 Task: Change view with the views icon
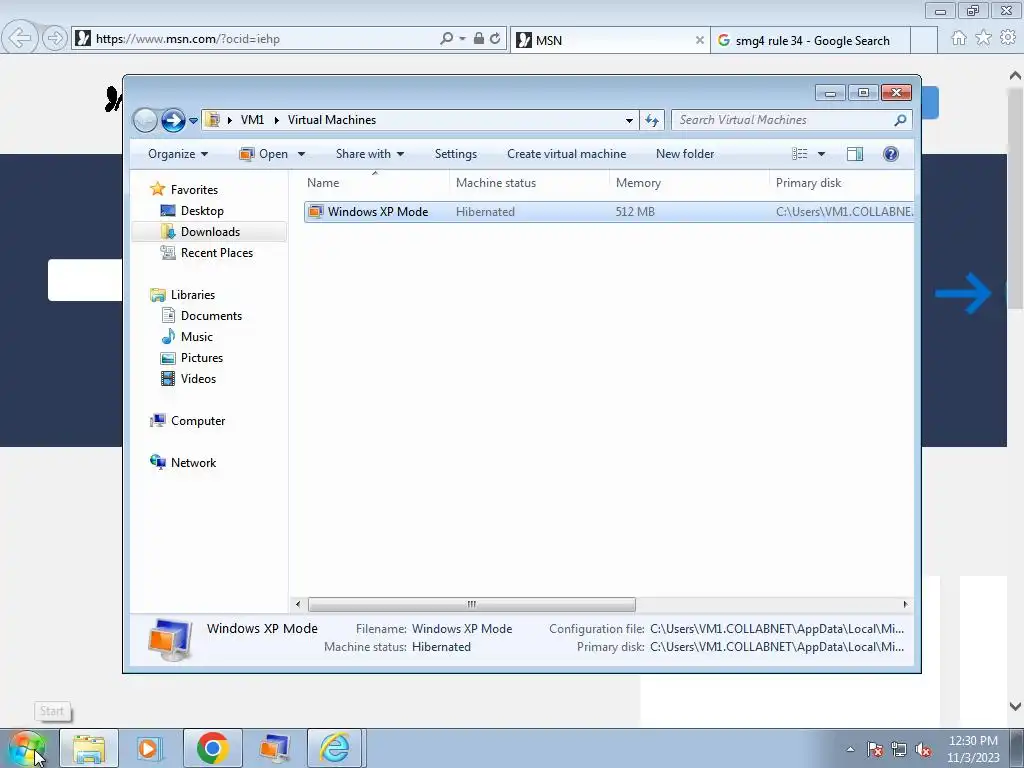click(x=800, y=154)
